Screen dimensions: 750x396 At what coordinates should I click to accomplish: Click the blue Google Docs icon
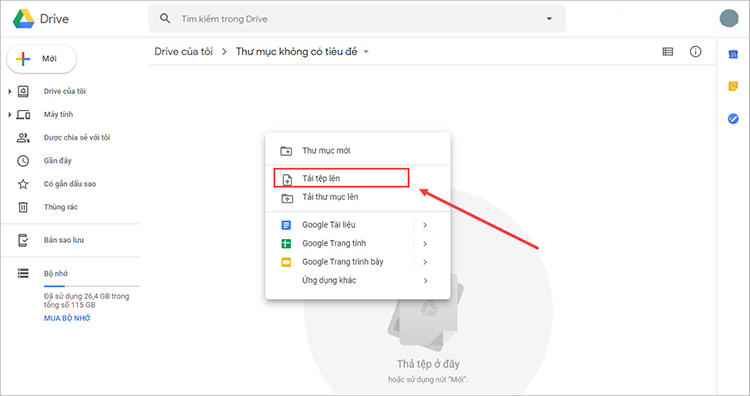[x=286, y=225]
